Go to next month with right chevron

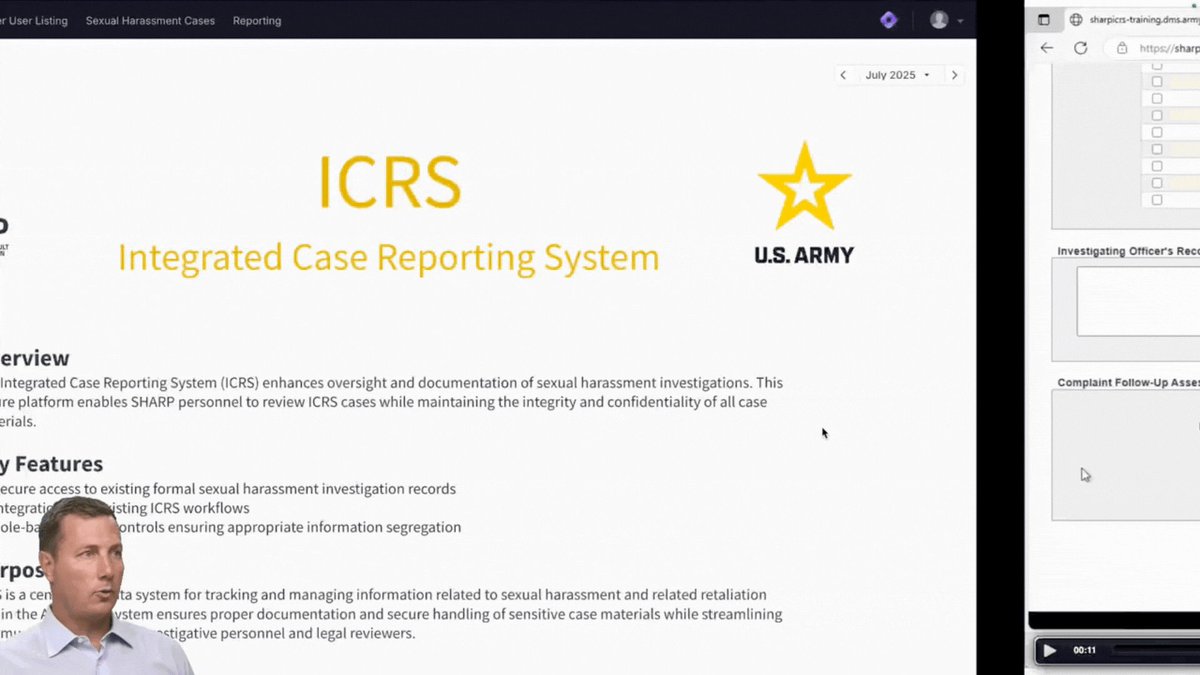click(954, 75)
